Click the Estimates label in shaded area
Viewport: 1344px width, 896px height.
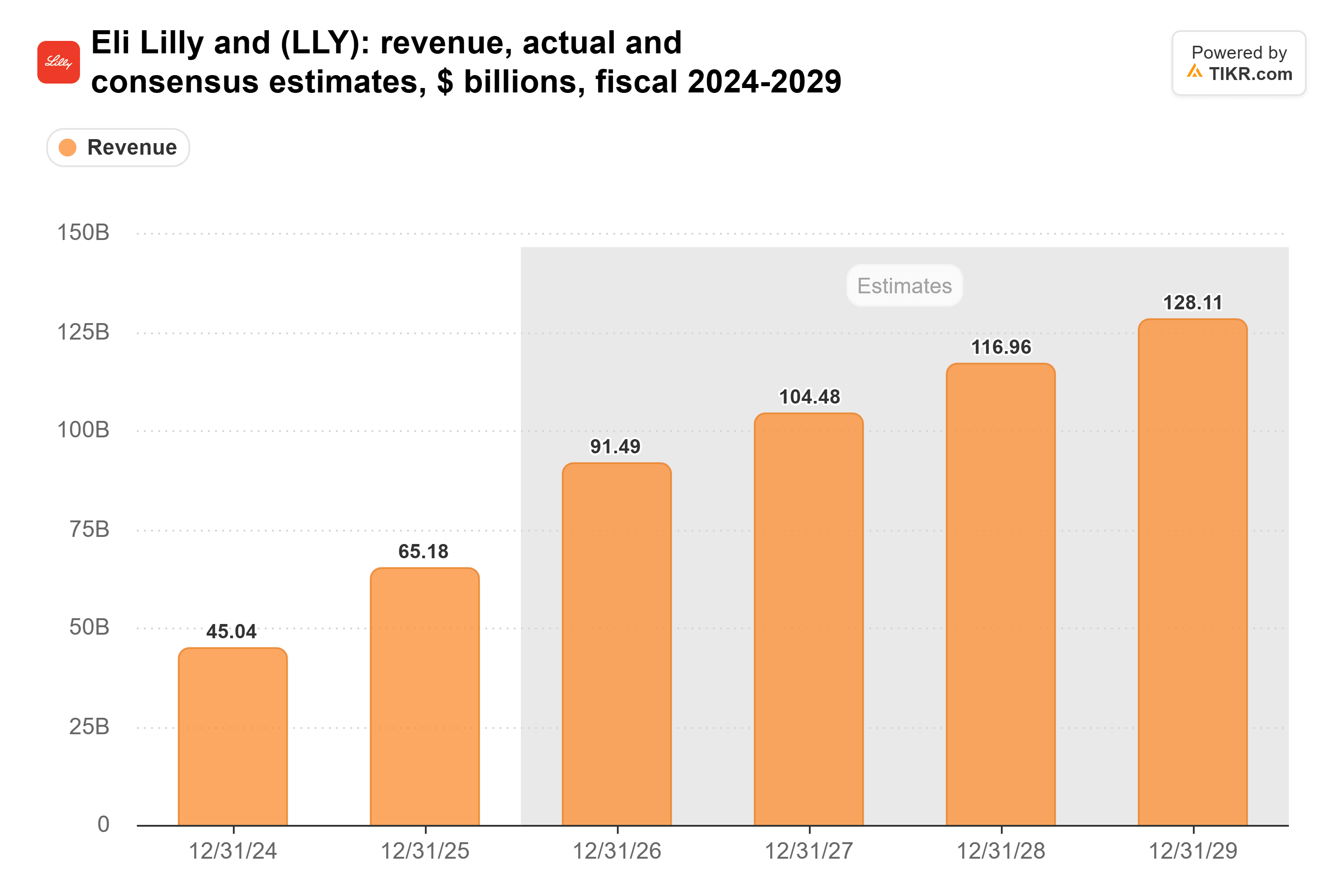(904, 286)
